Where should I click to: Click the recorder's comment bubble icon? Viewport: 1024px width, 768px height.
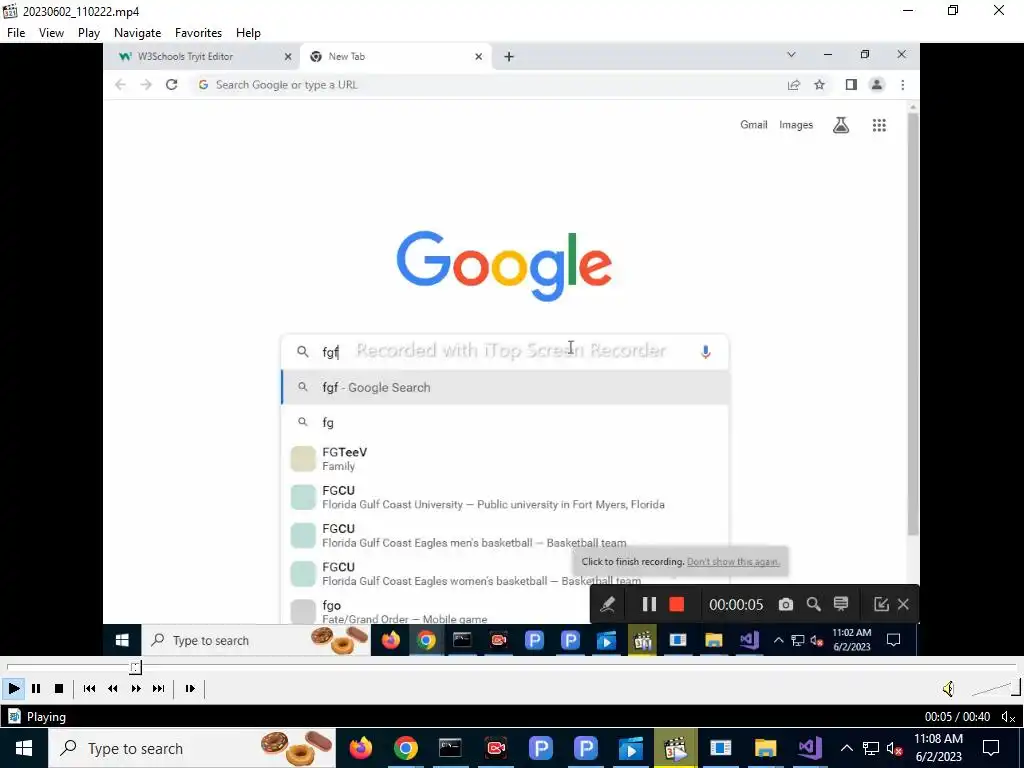click(x=840, y=604)
